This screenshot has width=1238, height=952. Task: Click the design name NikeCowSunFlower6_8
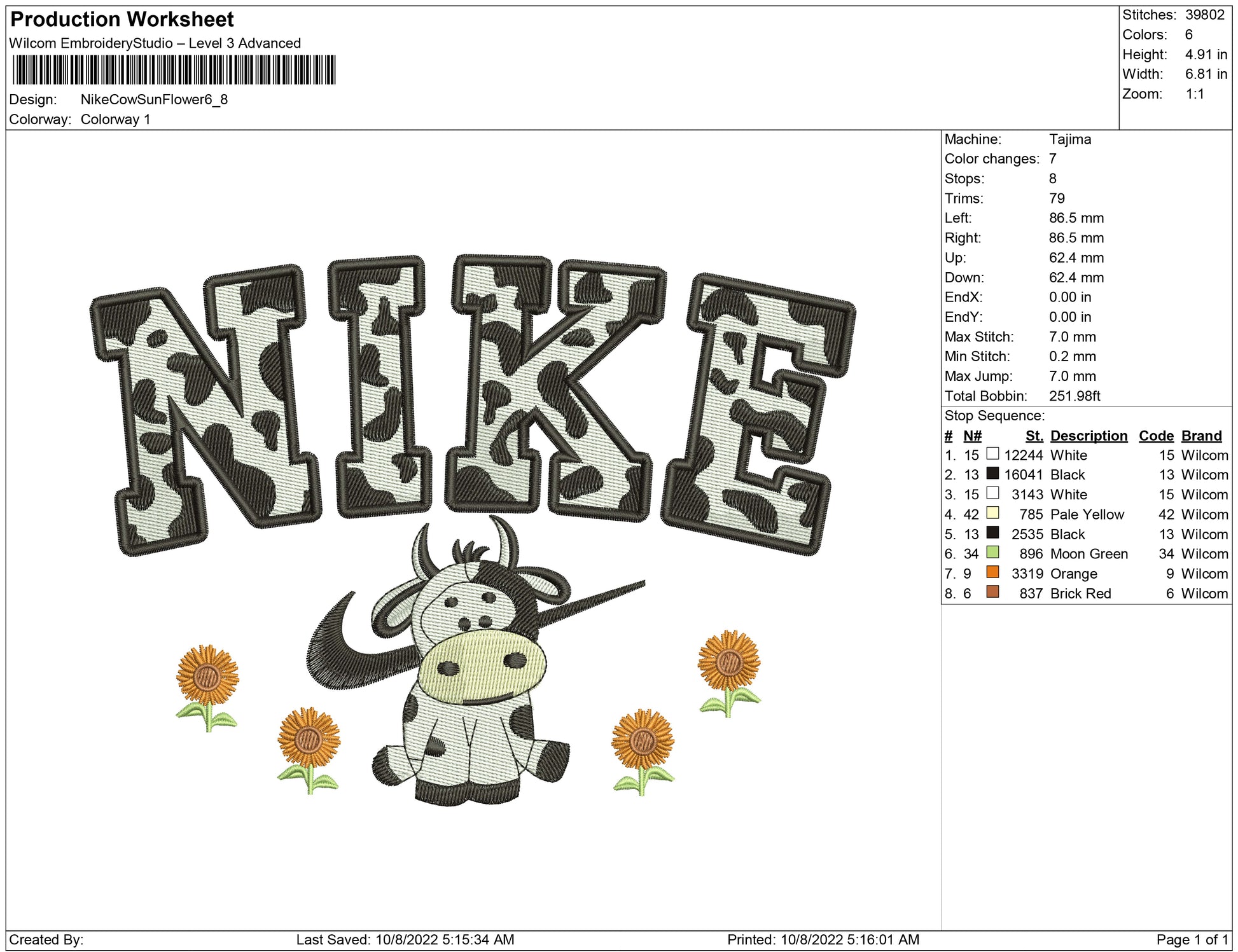(x=154, y=100)
